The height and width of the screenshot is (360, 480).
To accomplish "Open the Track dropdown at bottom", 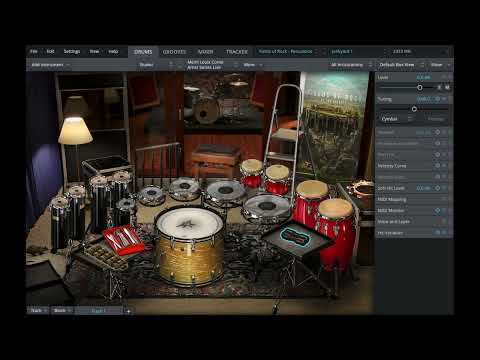I will [38, 311].
